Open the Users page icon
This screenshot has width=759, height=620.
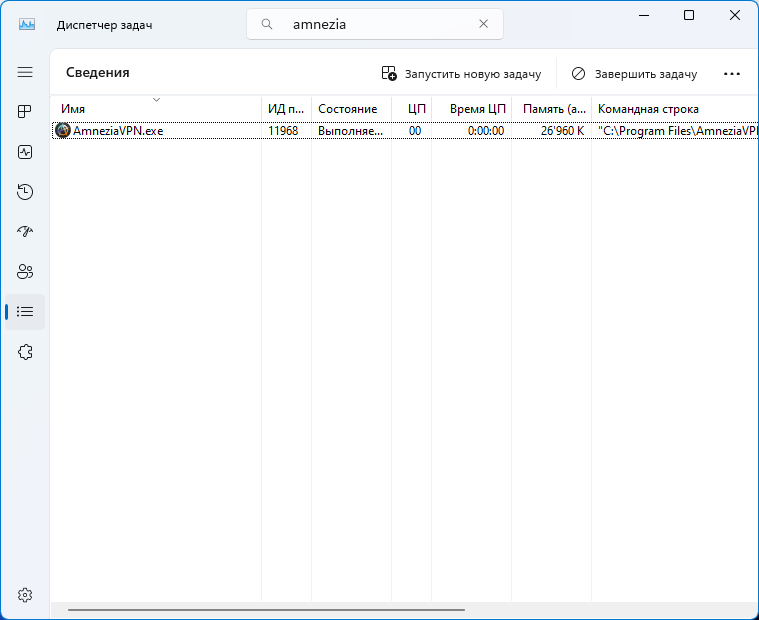point(25,272)
